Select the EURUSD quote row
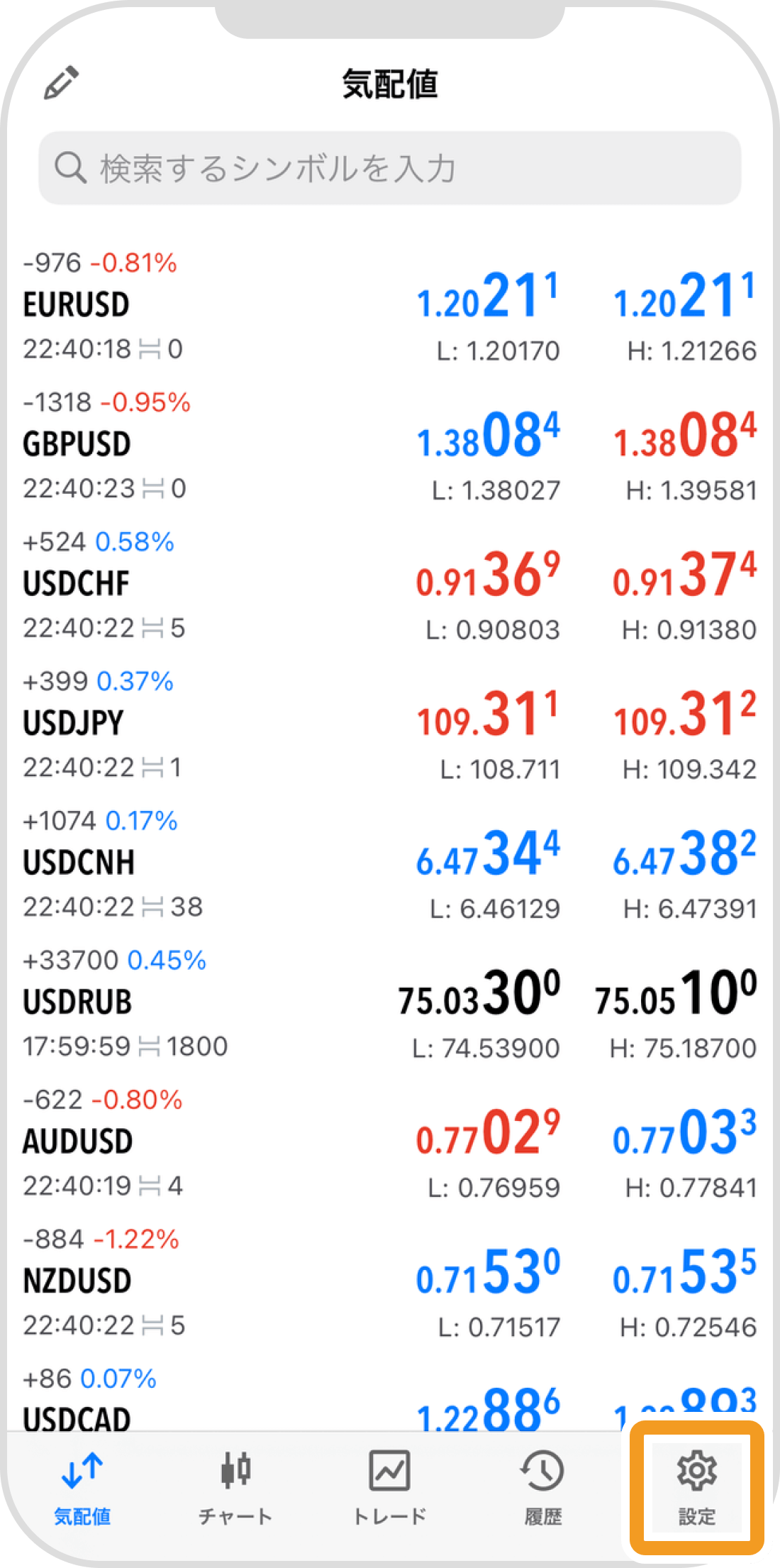 pyautogui.click(x=390, y=306)
